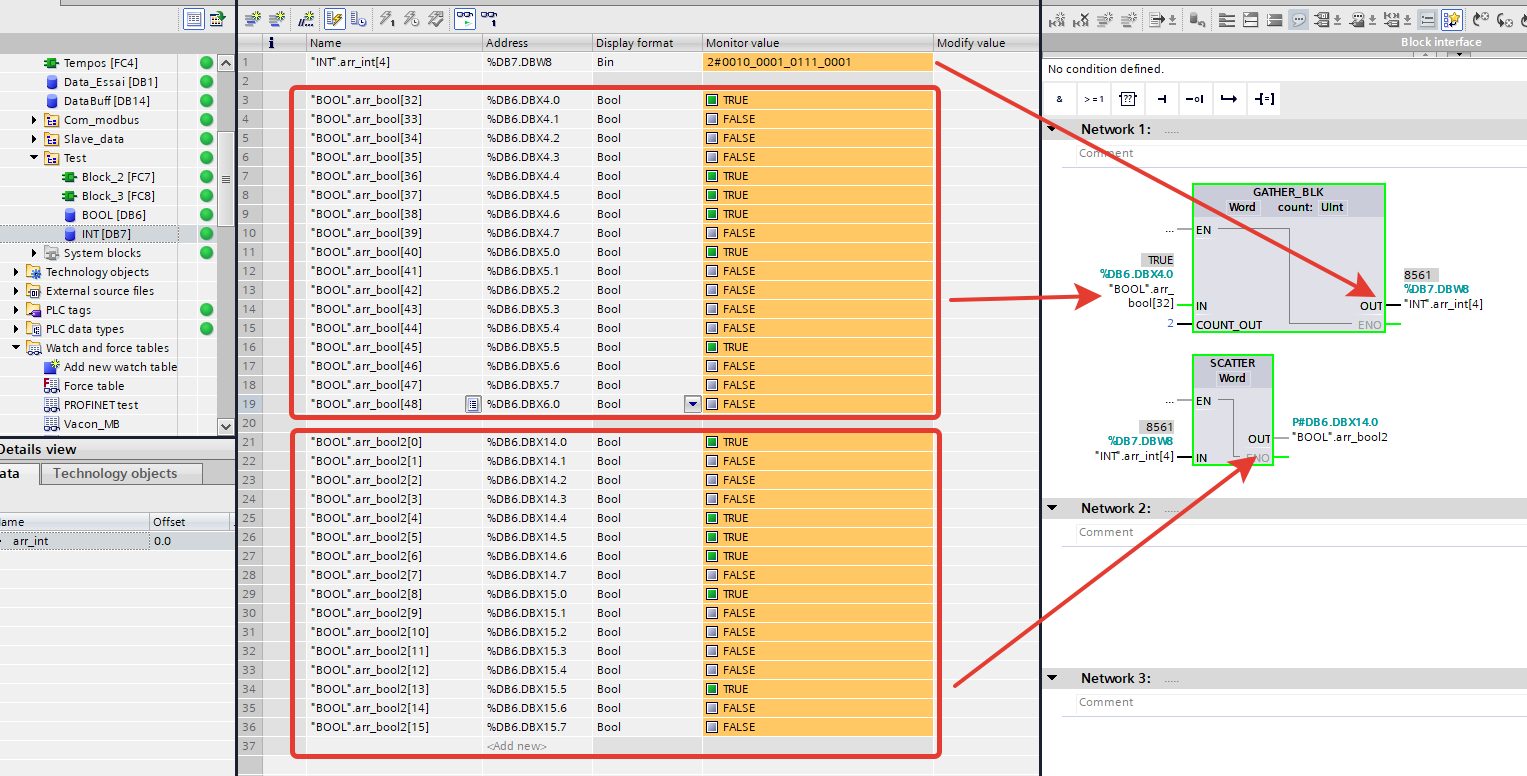
Task: Click the Monitor once glasses icon
Action: click(x=489, y=19)
